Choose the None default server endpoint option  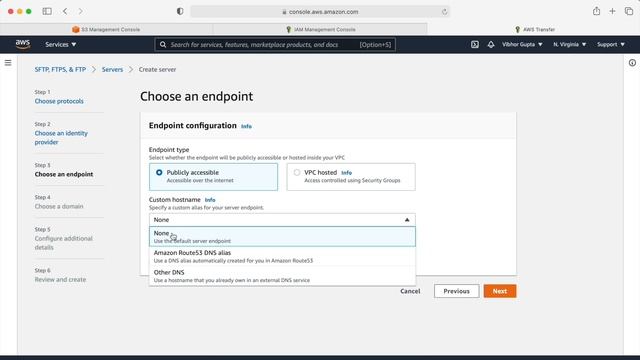click(x=282, y=237)
